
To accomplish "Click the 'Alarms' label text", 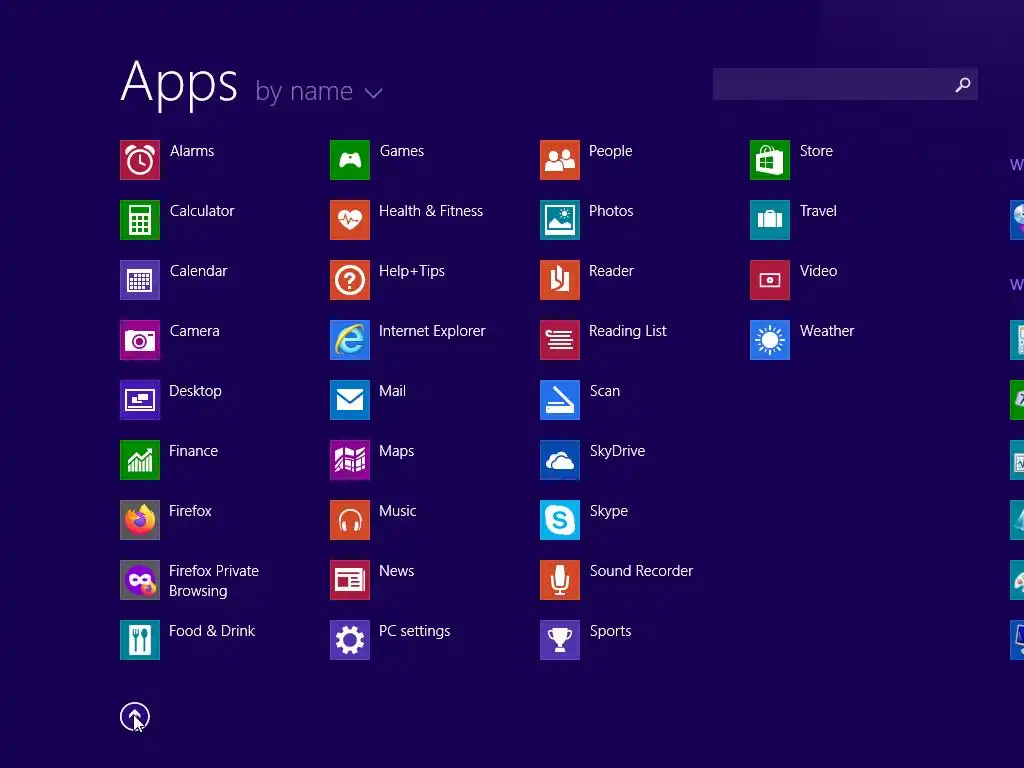I will tap(192, 151).
